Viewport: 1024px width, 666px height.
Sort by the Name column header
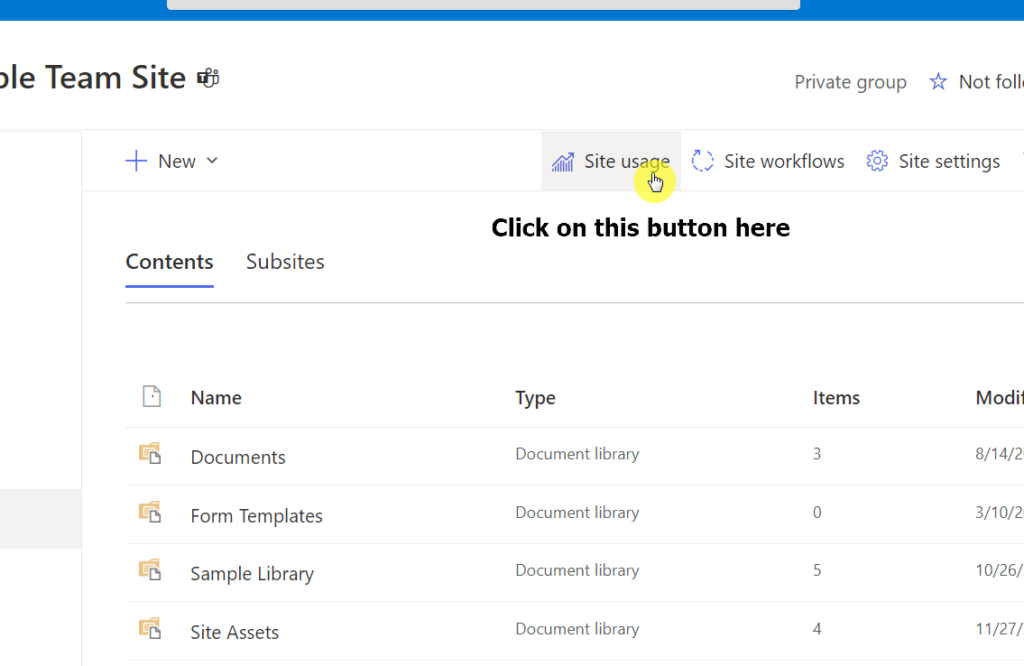click(x=216, y=398)
